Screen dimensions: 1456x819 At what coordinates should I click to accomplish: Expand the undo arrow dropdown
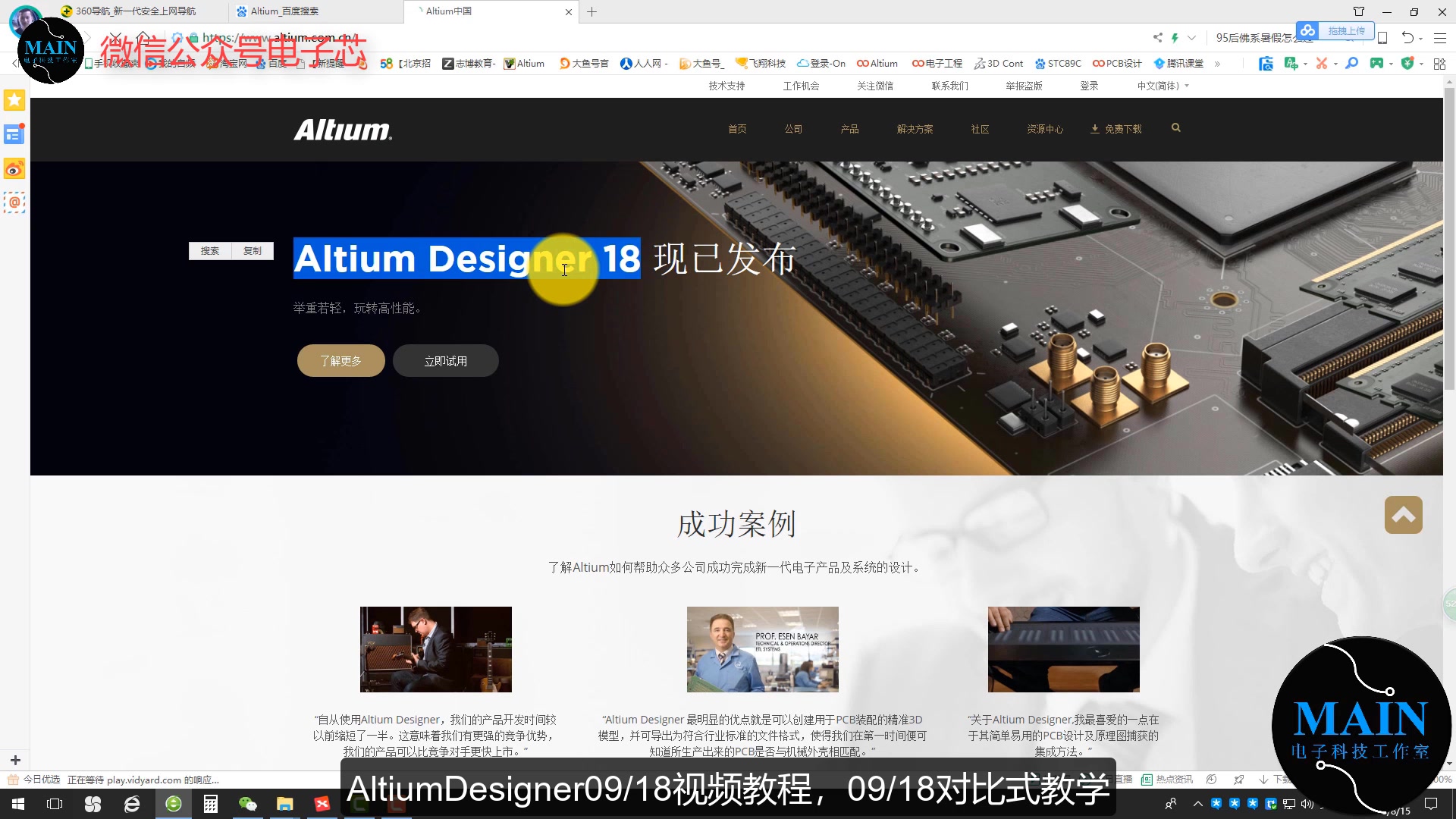(x=1420, y=39)
